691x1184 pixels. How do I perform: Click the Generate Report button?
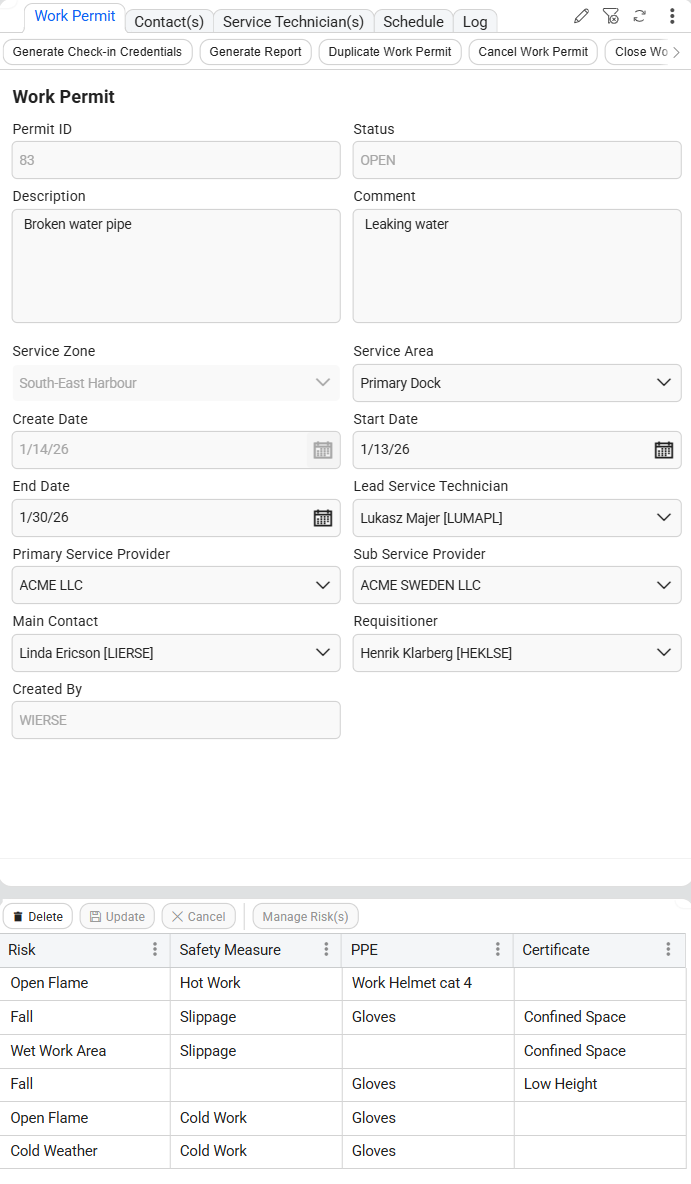[x=255, y=52]
